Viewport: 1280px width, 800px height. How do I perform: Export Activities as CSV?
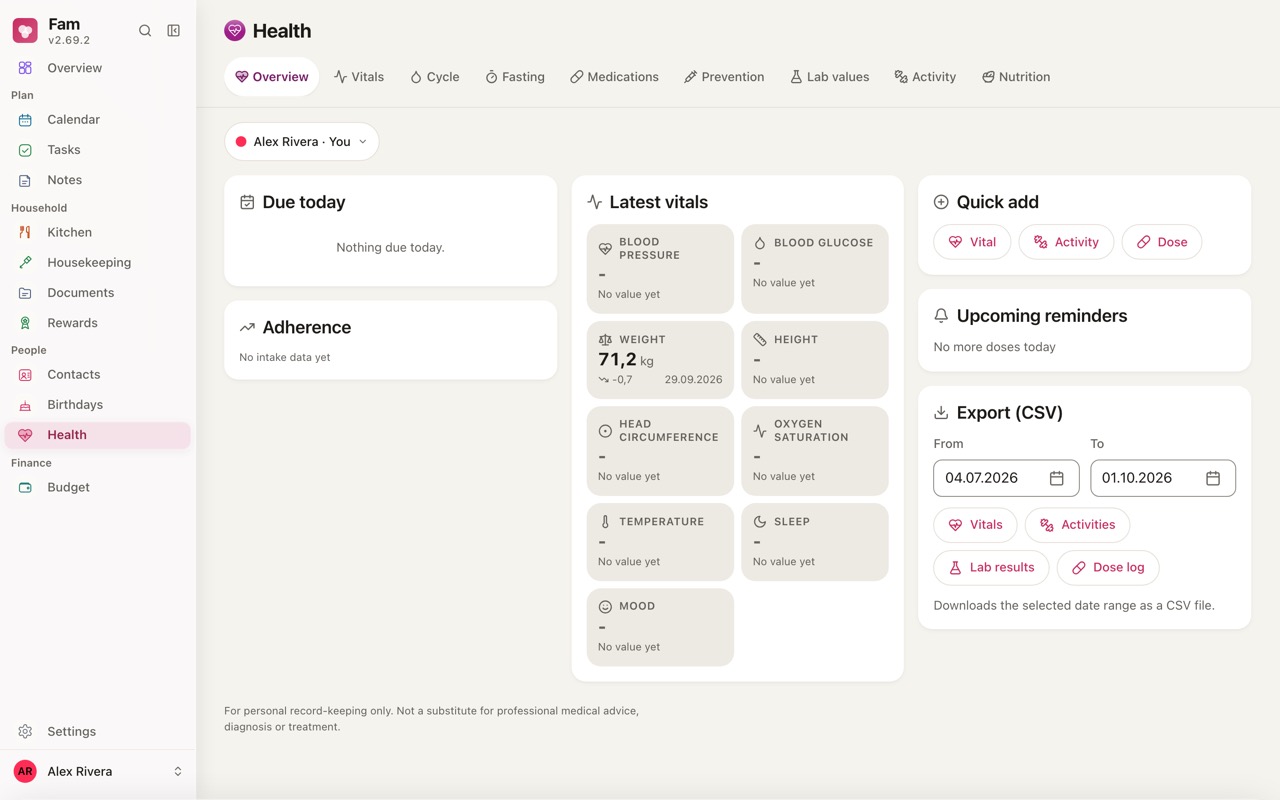(1077, 525)
